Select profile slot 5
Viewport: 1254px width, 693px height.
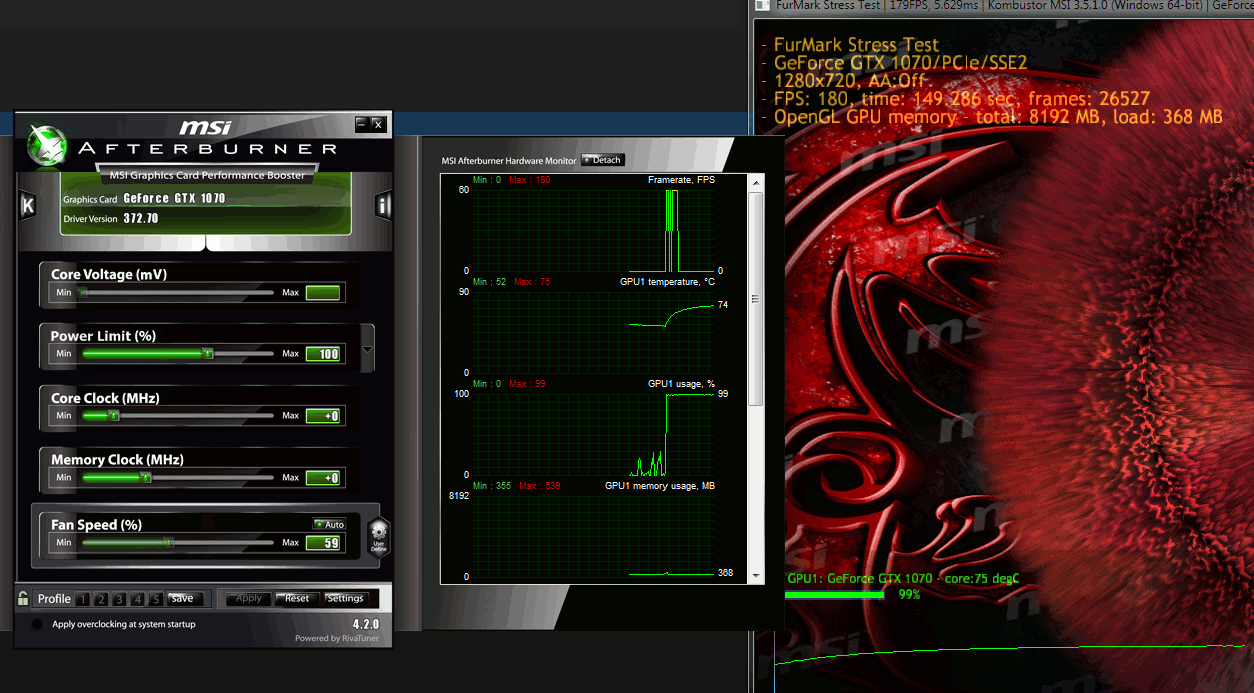[x=155, y=599]
